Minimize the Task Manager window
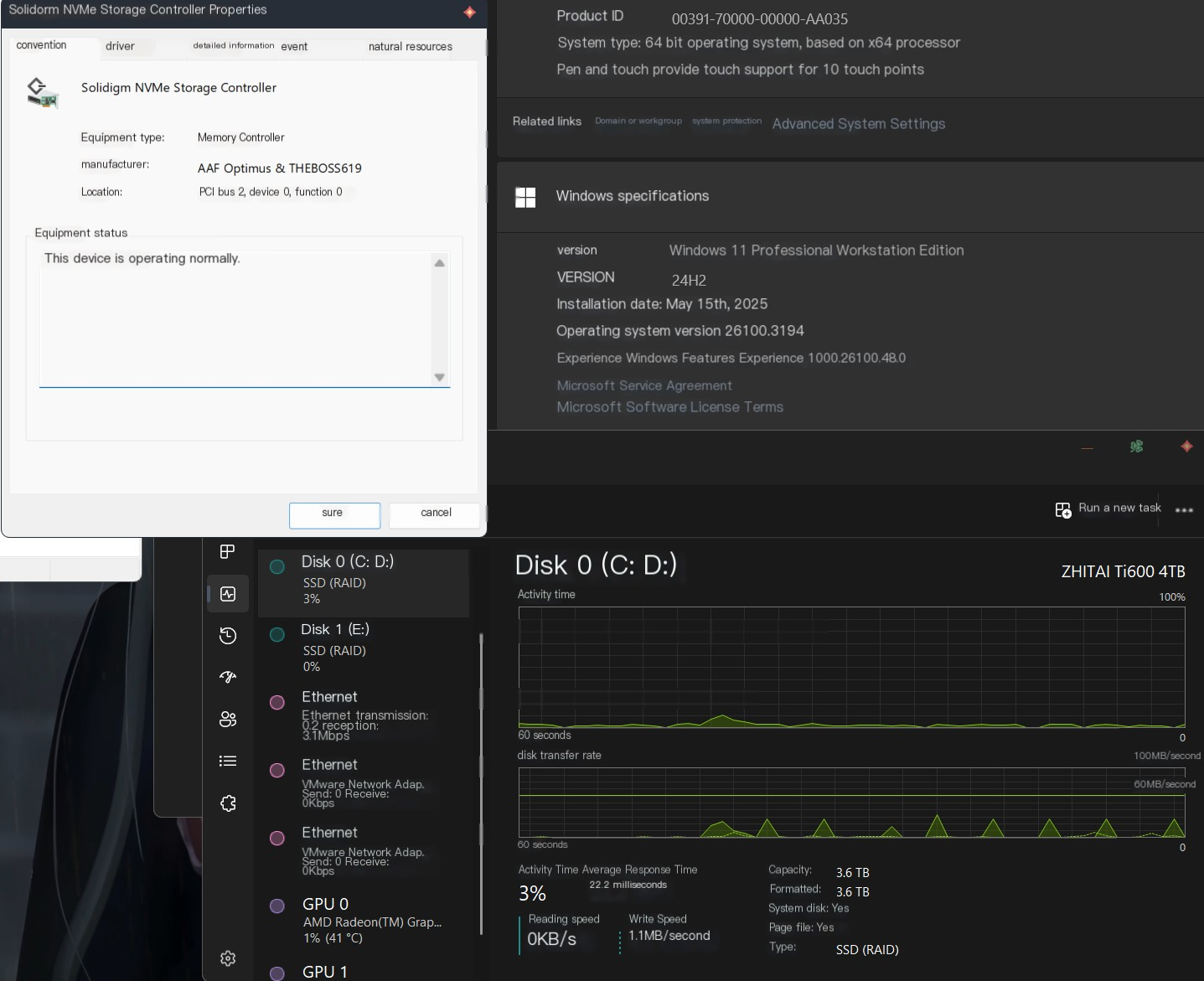 pos(1088,448)
